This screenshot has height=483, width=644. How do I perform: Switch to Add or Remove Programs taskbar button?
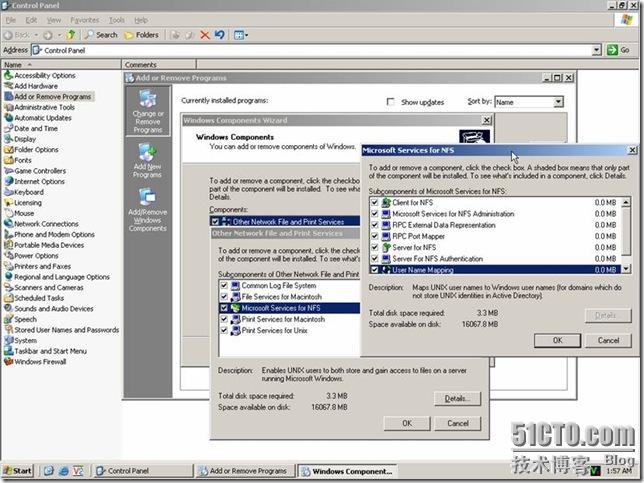(246, 471)
